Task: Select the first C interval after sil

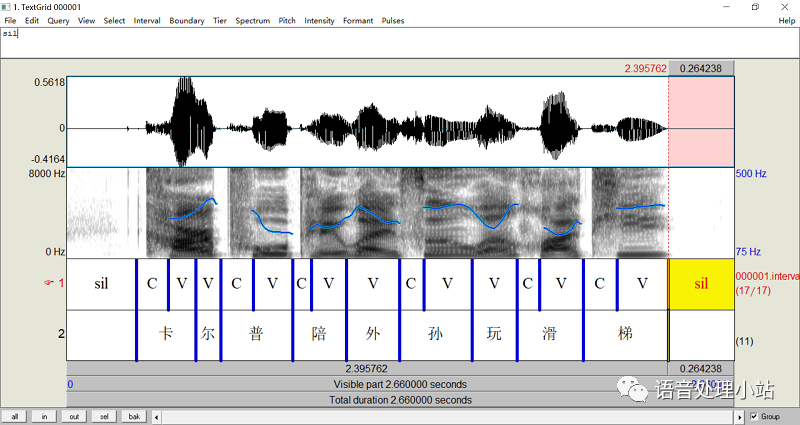Action: [x=152, y=284]
